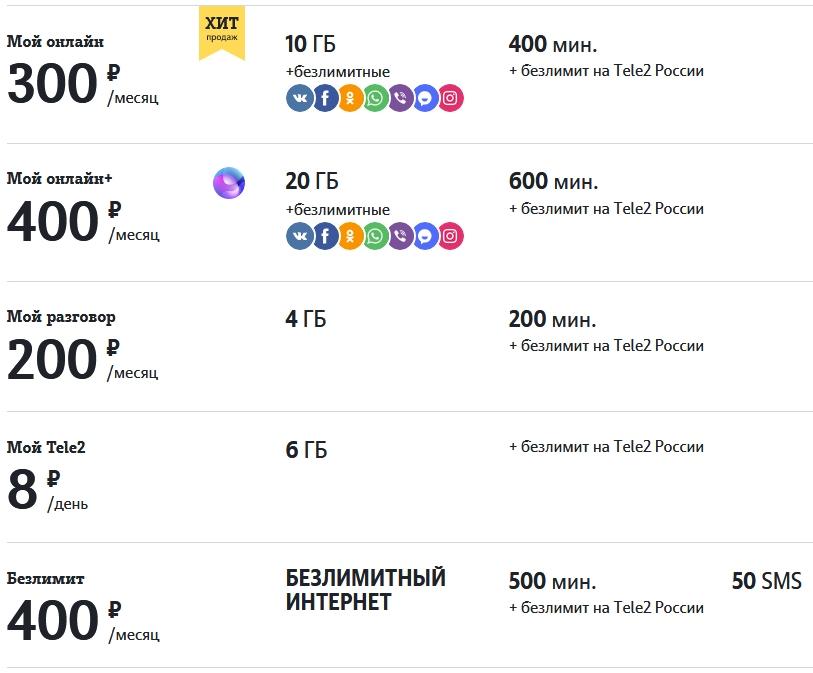Click Messenger icon in Мой онлайн+ tariff row
Image resolution: width=813 pixels, height=673 pixels.
[x=426, y=236]
